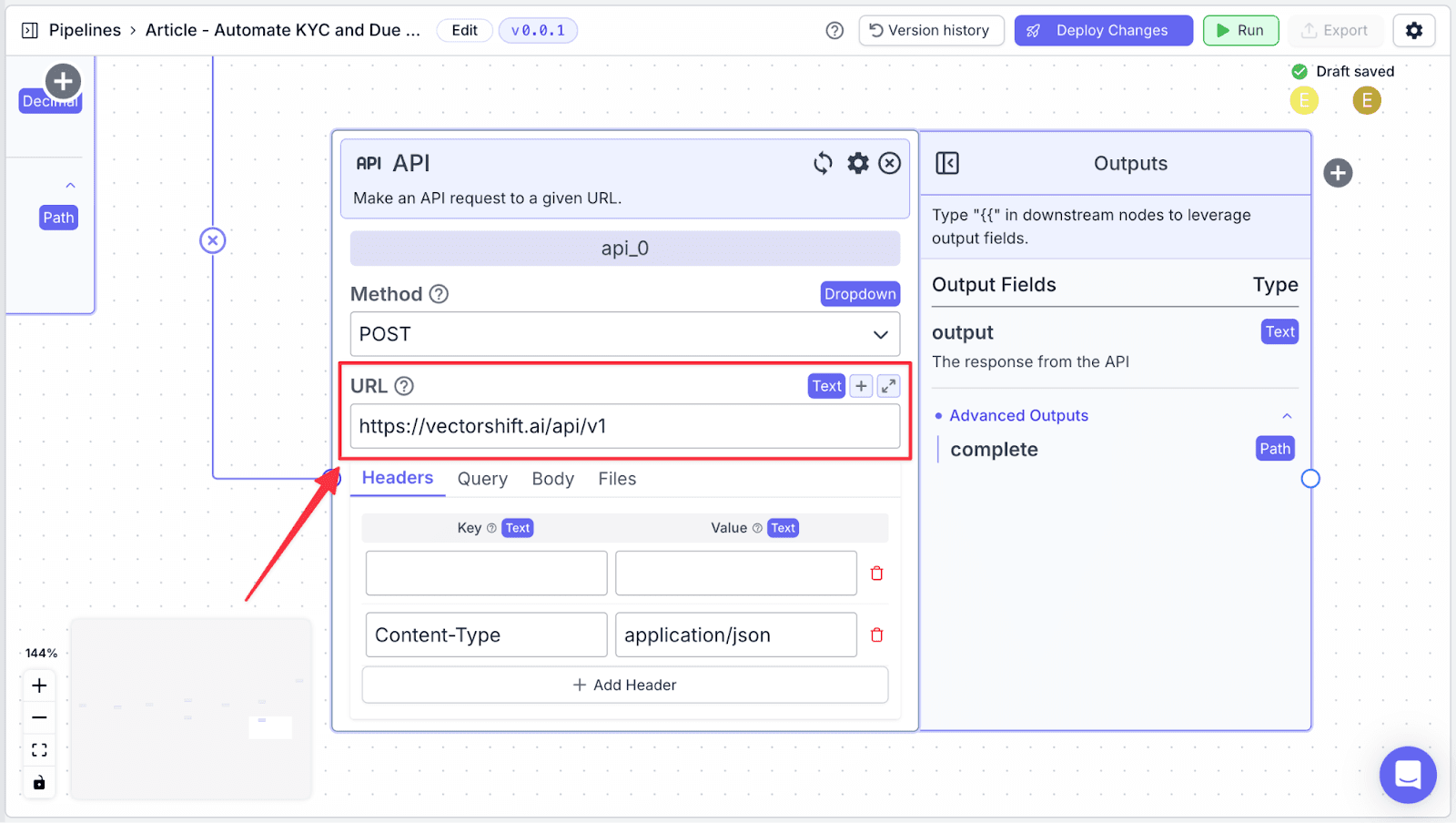Open the help question mark in top bar
Screen dimensions: 1456x823
(834, 30)
